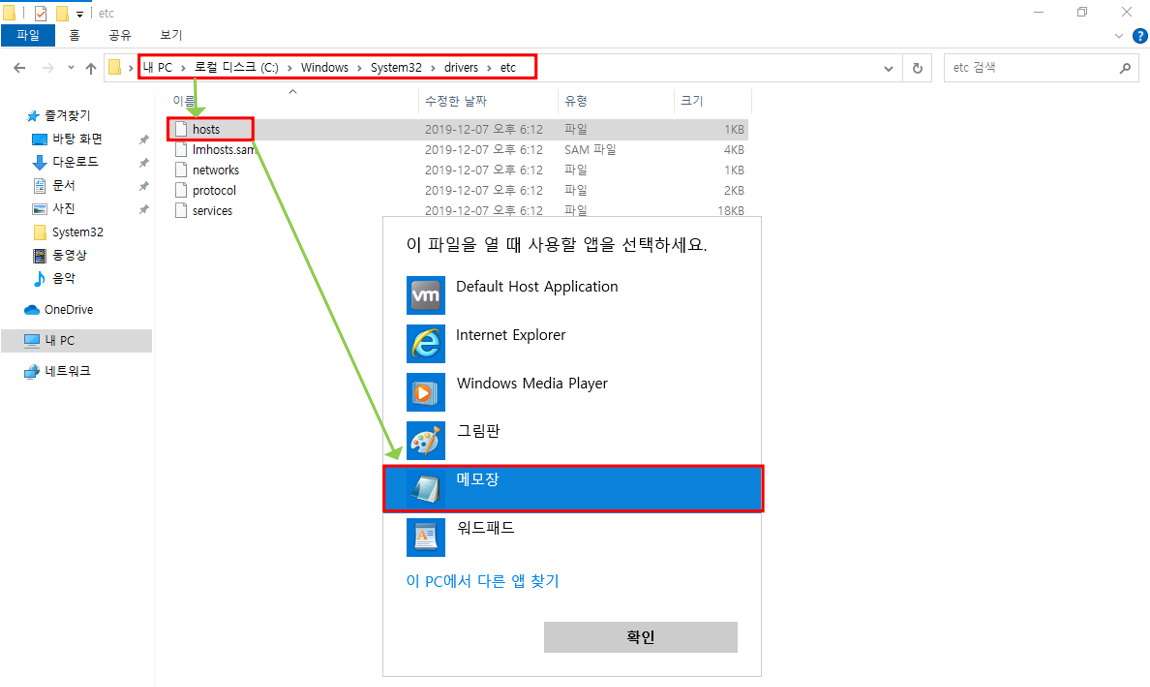Viewport: 1150px width, 687px height.
Task: Click new folder icon in quick access toolbar
Action: (x=62, y=13)
